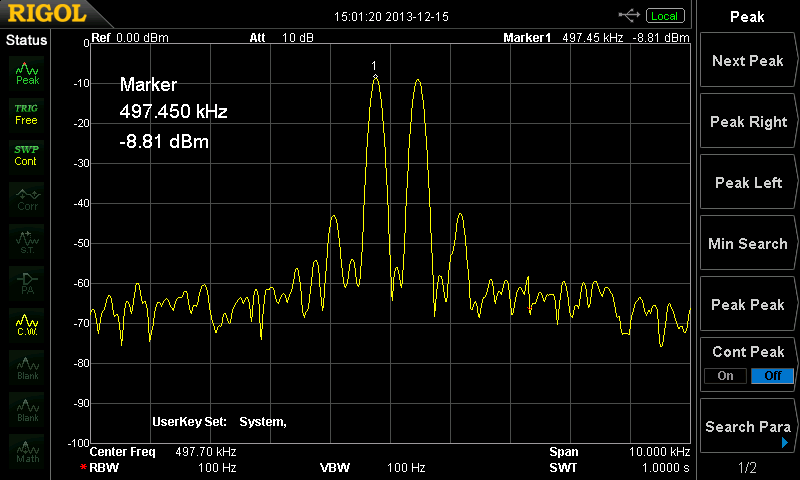Turn Cont Peak On
The image size is (800, 480).
point(725,376)
